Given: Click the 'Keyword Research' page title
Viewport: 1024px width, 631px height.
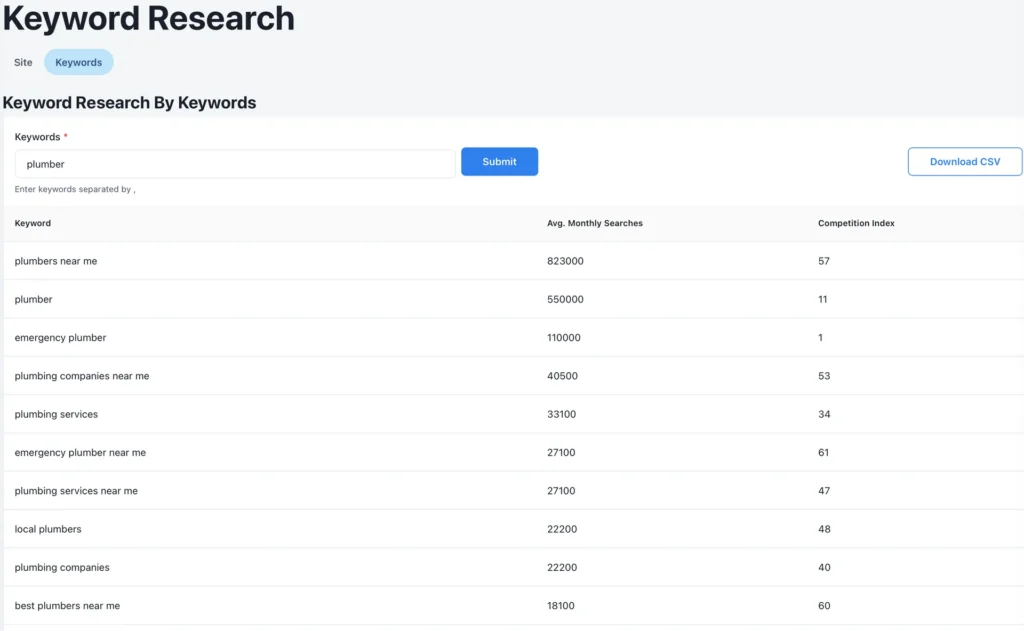Looking at the screenshot, I should 149,18.
